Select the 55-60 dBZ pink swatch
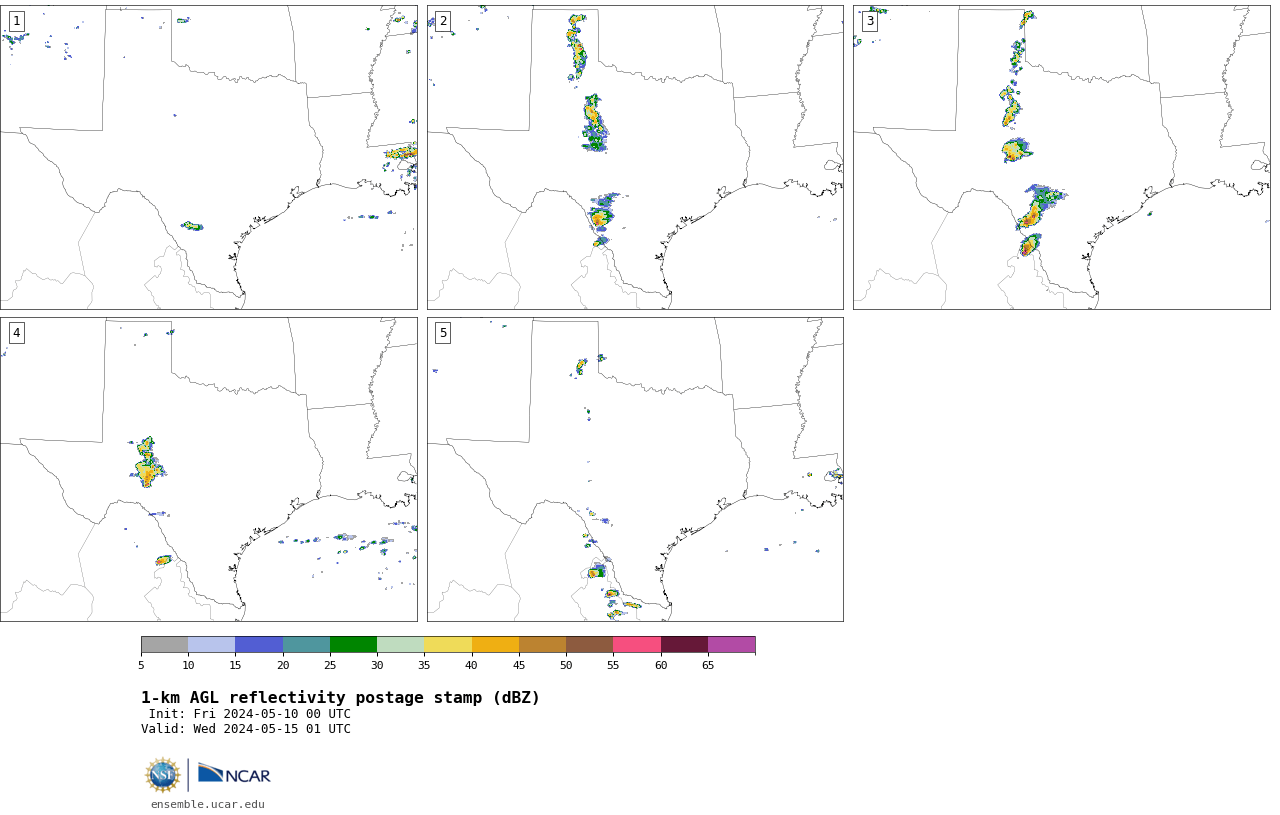 coord(637,644)
